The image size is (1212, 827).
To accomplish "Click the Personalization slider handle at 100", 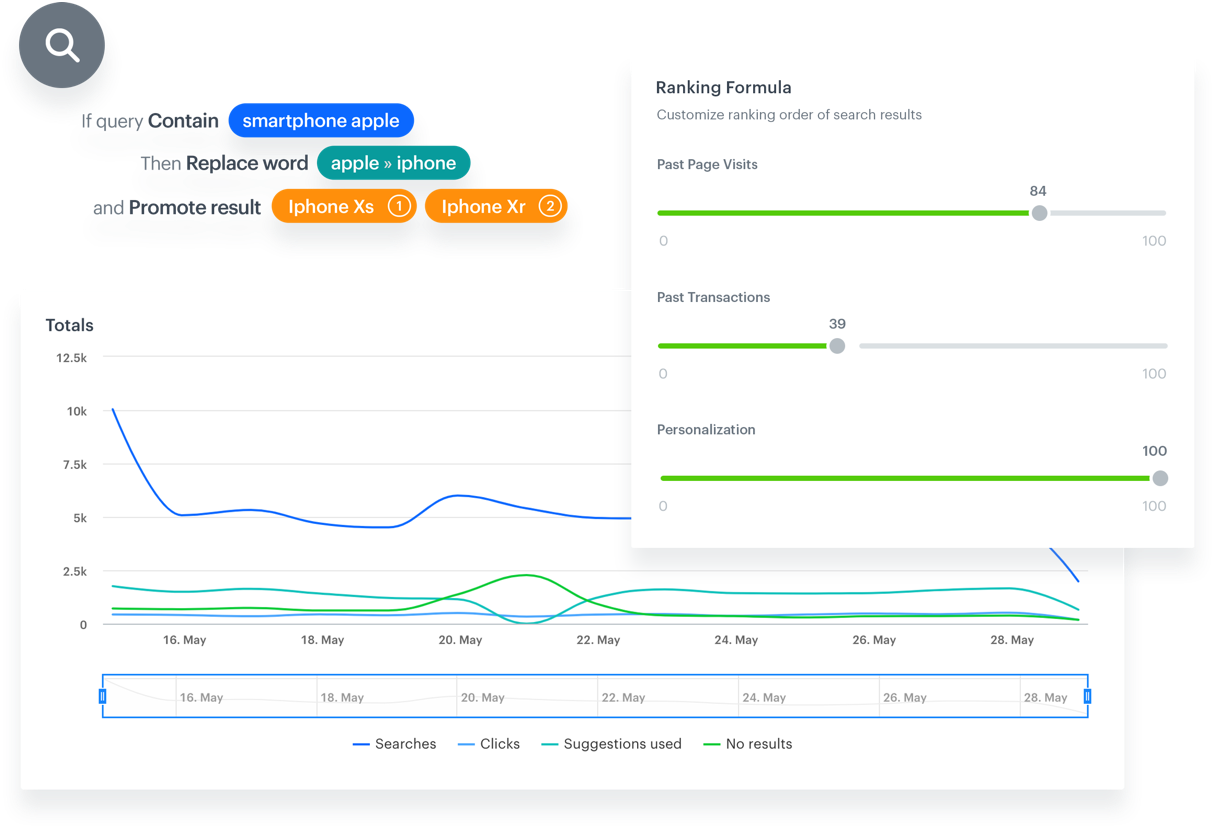I will point(1160,478).
